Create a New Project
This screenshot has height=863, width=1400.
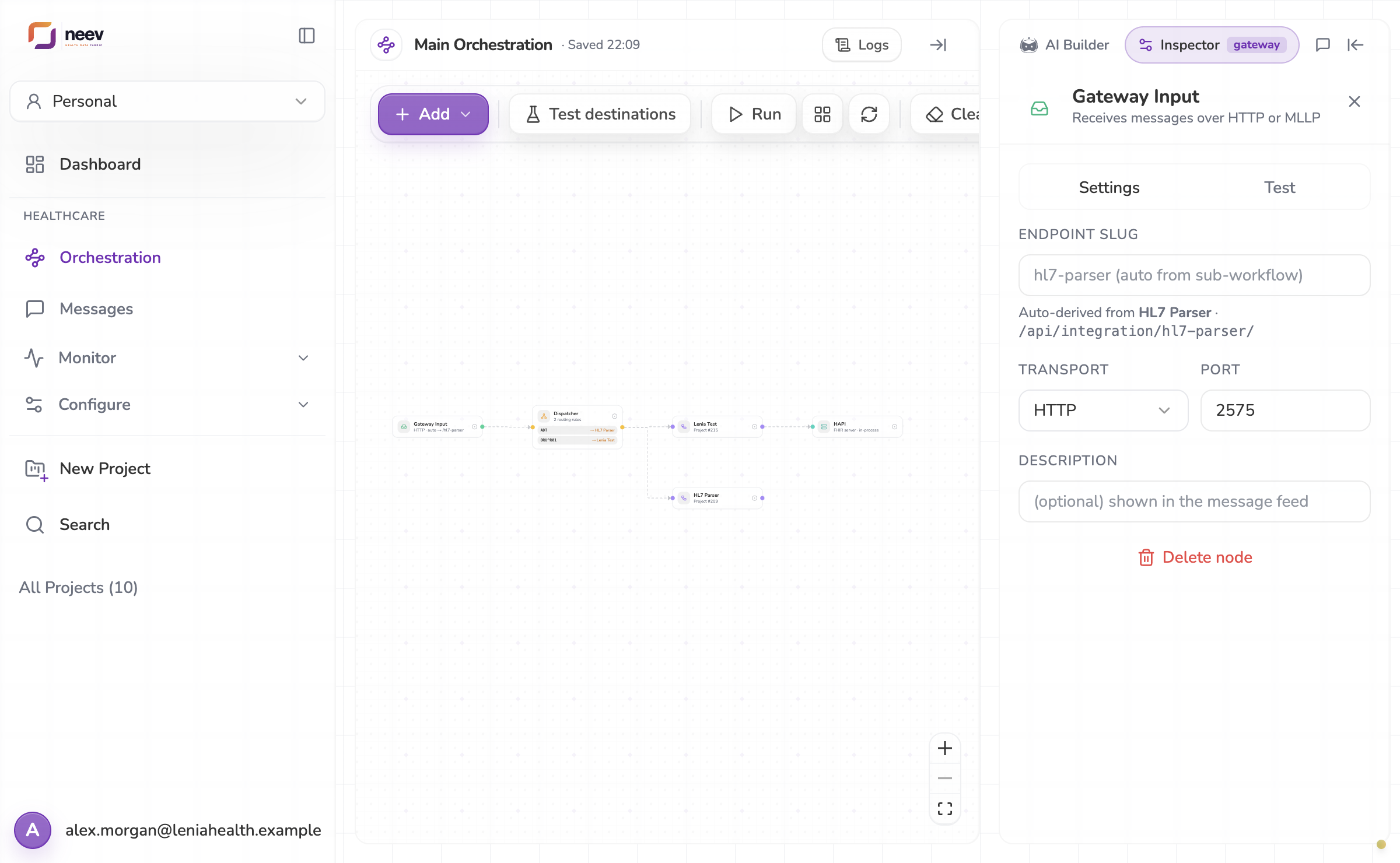167,469
